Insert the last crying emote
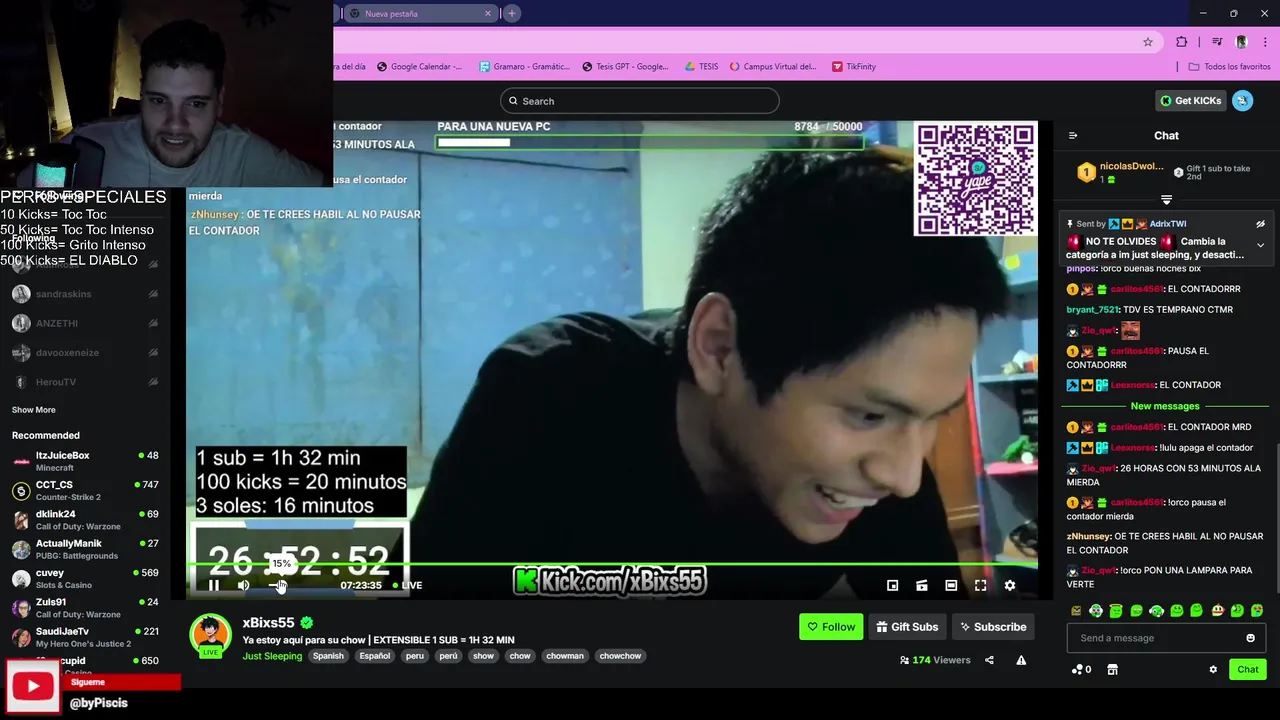 [1257, 610]
